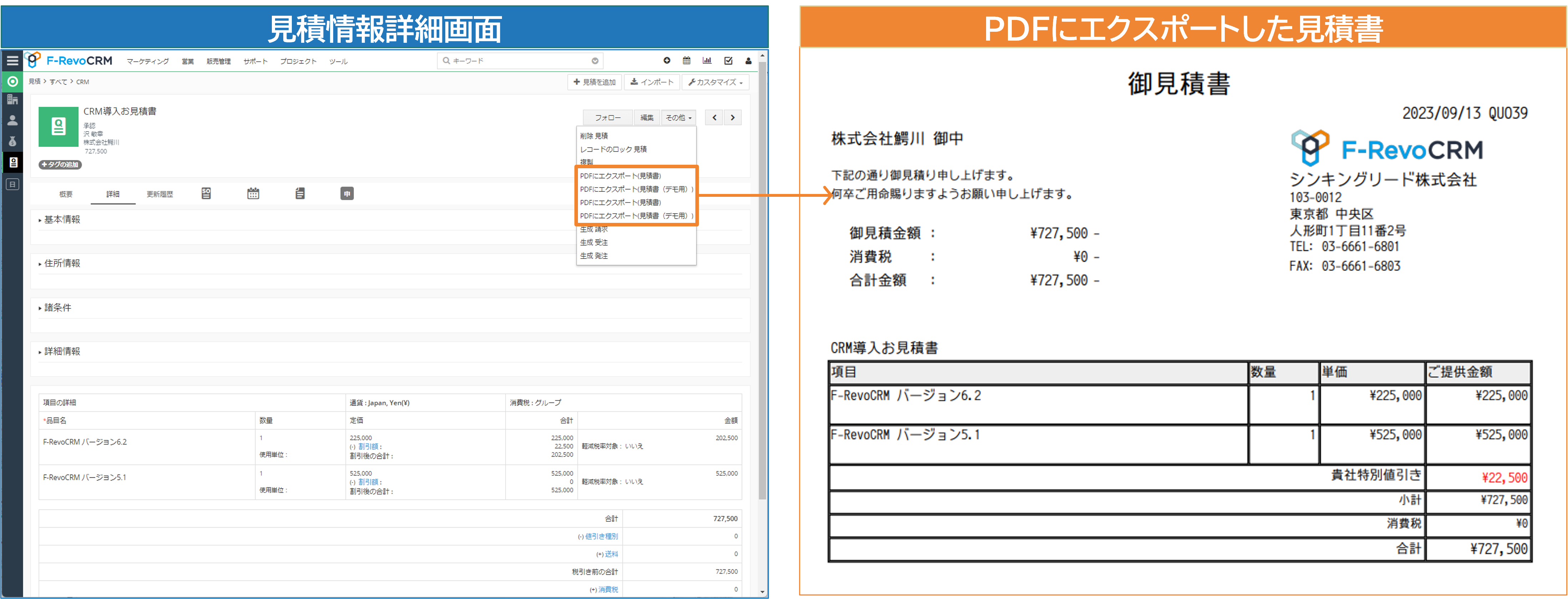Click product name F-RevoCRM バージョン6.2 in CRM table
This screenshot has height=599, width=1568.
[x=85, y=442]
